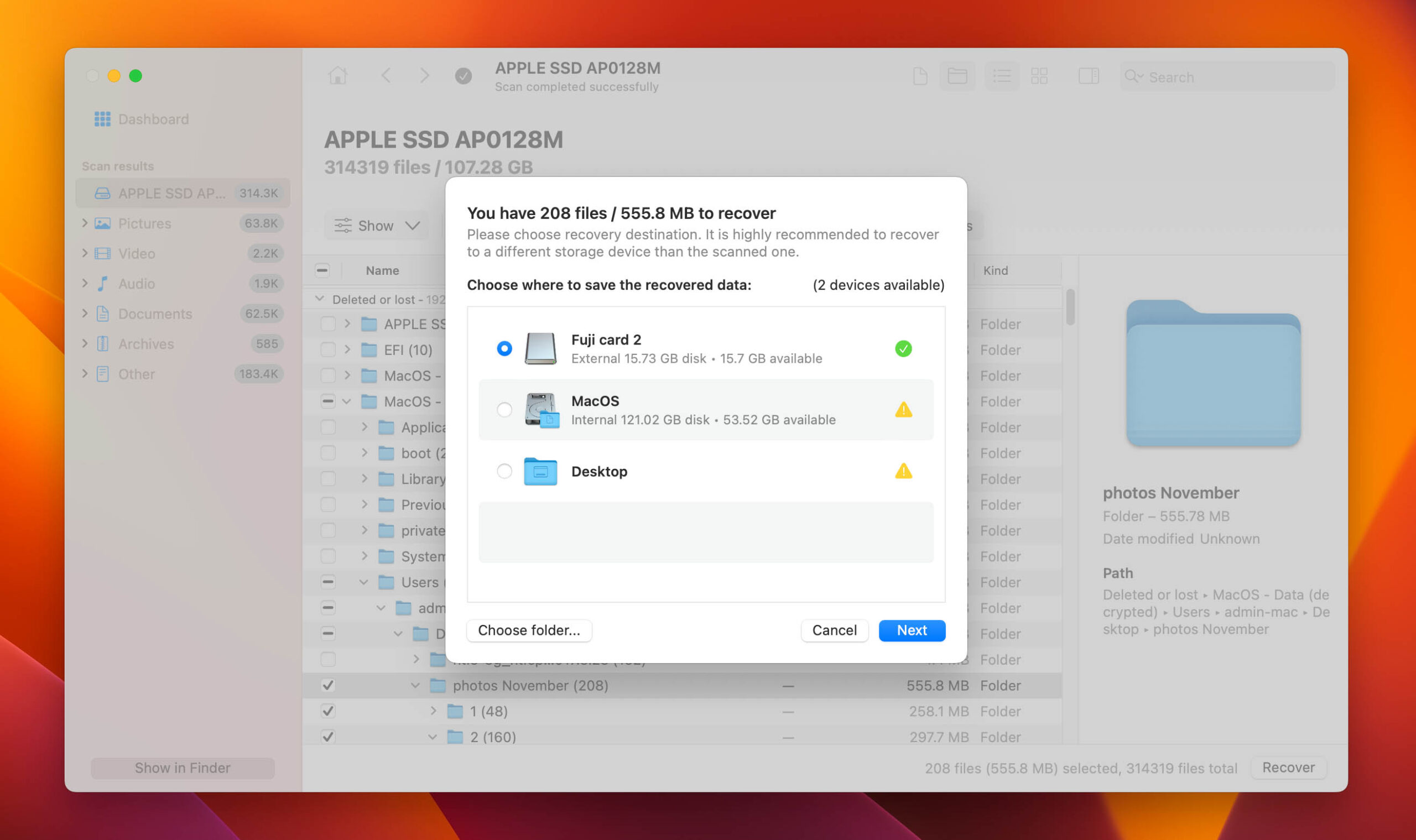Viewport: 1416px width, 840px height.
Task: Open Dashboard grid icon
Action: (102, 119)
